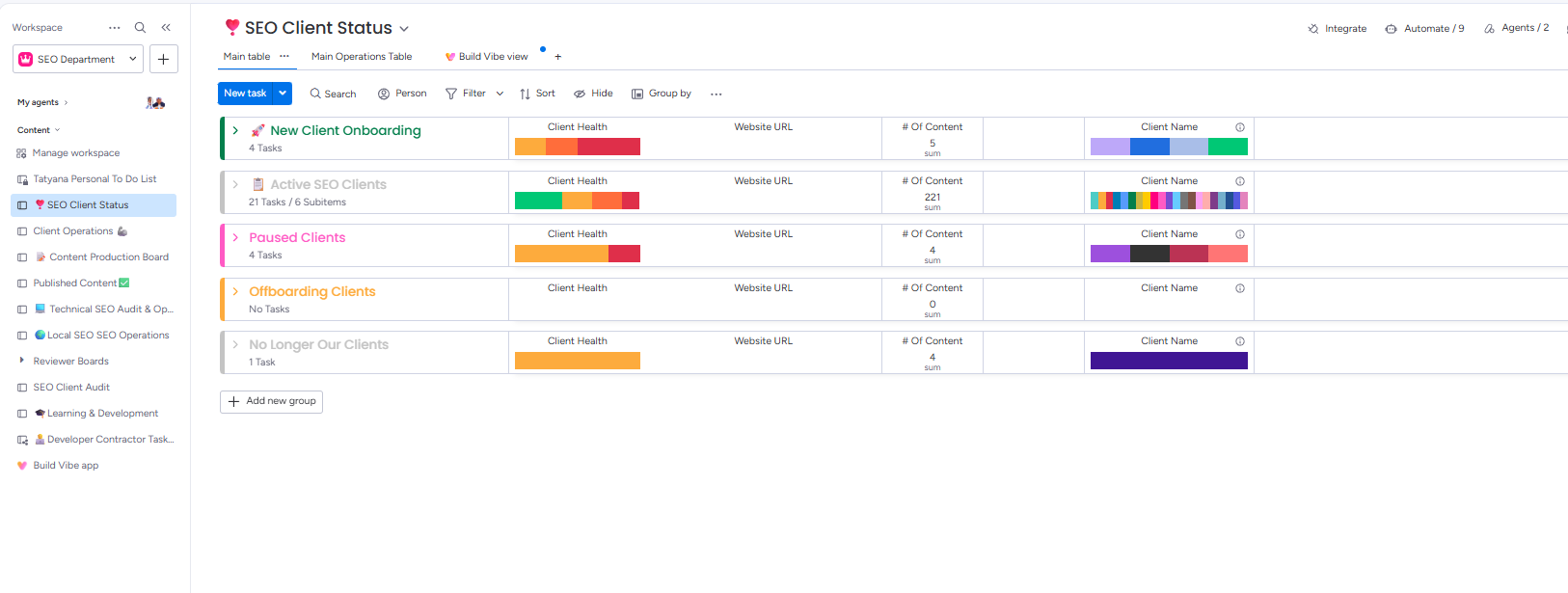Open the Filter dropdown arrow

[x=500, y=94]
